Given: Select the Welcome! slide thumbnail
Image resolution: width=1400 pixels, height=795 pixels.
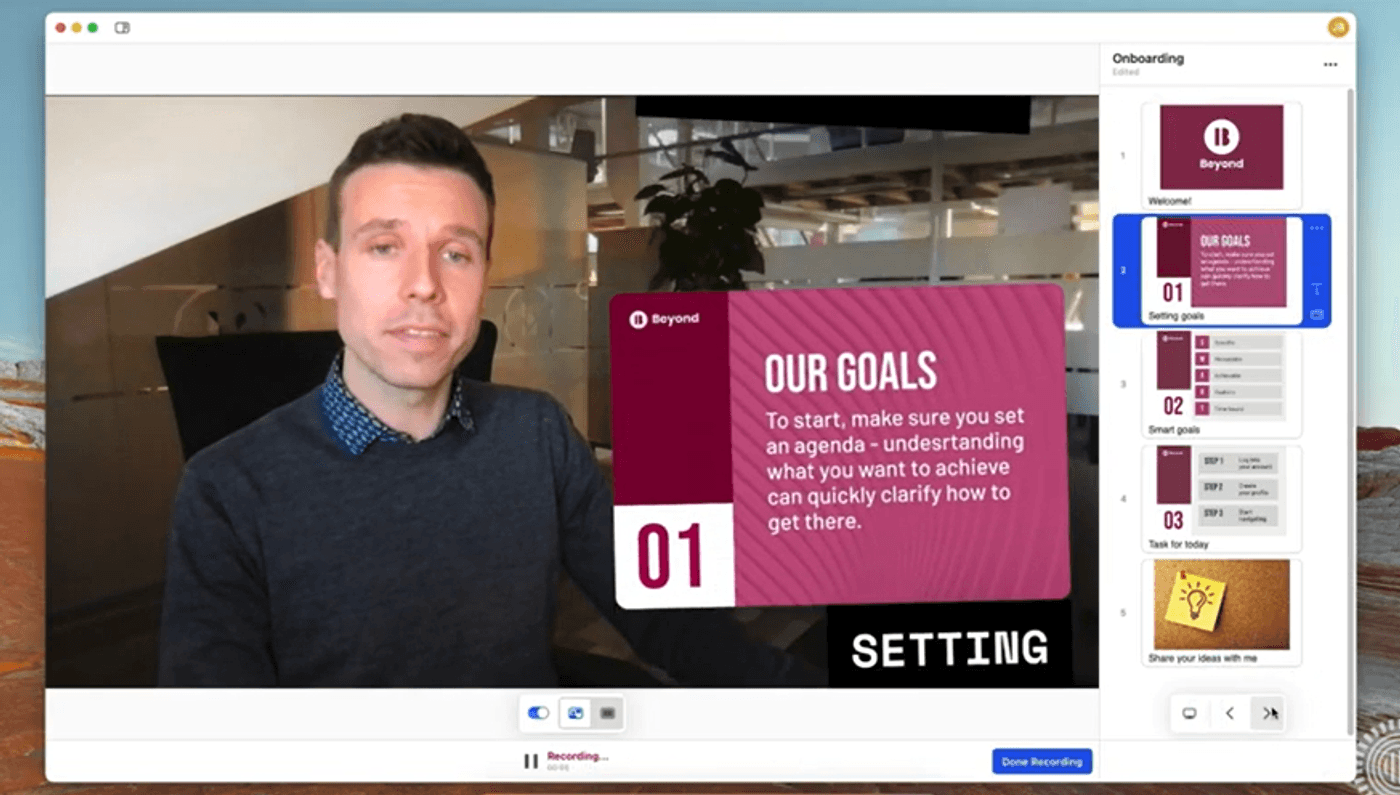Looking at the screenshot, I should click(1221, 155).
